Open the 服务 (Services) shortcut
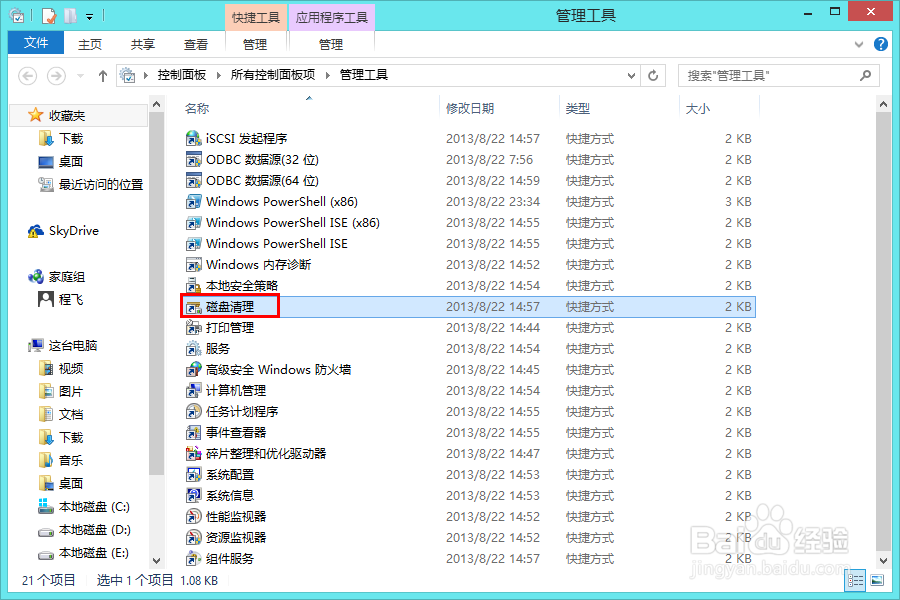 tap(218, 348)
